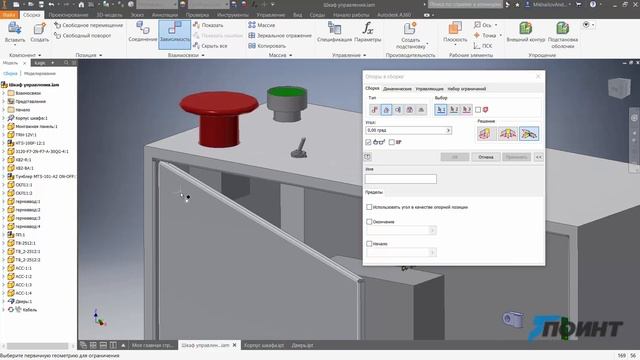Enable the Начало limit checkbox

(x=369, y=244)
